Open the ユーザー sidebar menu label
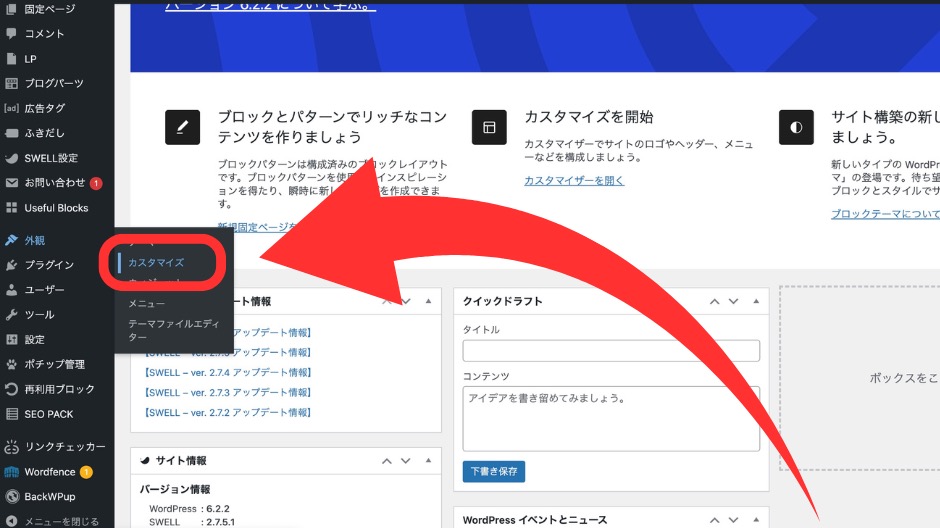Image resolution: width=940 pixels, height=528 pixels. tap(44, 289)
